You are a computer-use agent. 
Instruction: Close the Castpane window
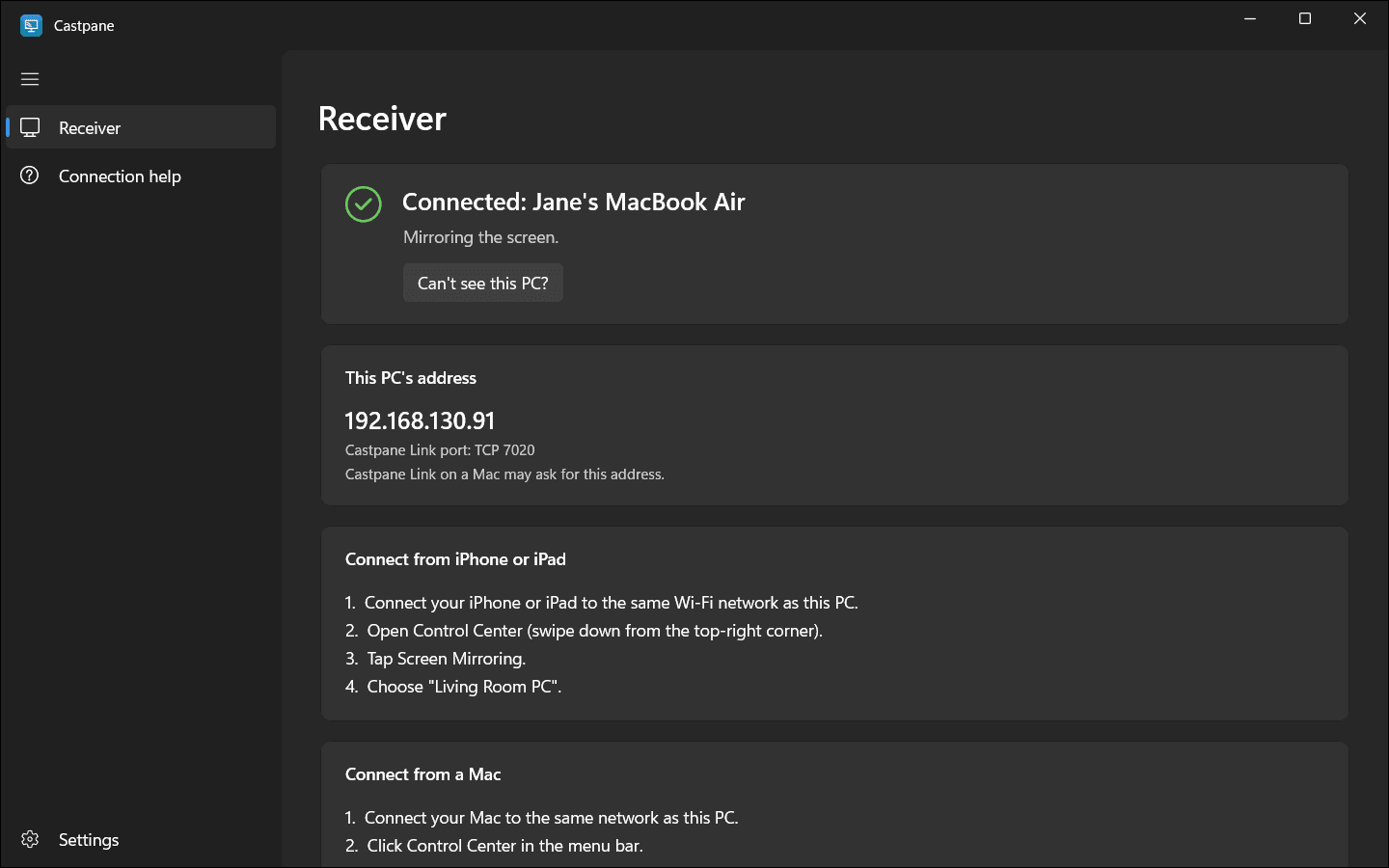point(1360,19)
